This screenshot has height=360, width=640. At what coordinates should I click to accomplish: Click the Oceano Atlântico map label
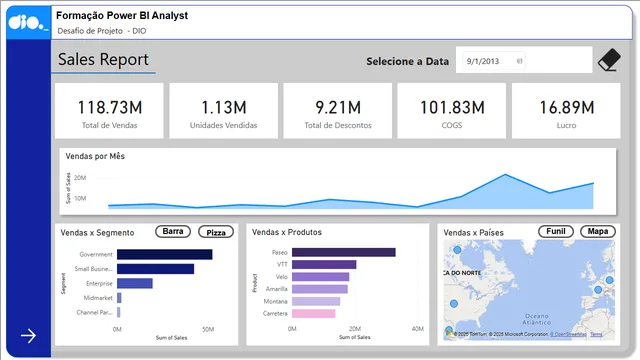[x=537, y=319]
